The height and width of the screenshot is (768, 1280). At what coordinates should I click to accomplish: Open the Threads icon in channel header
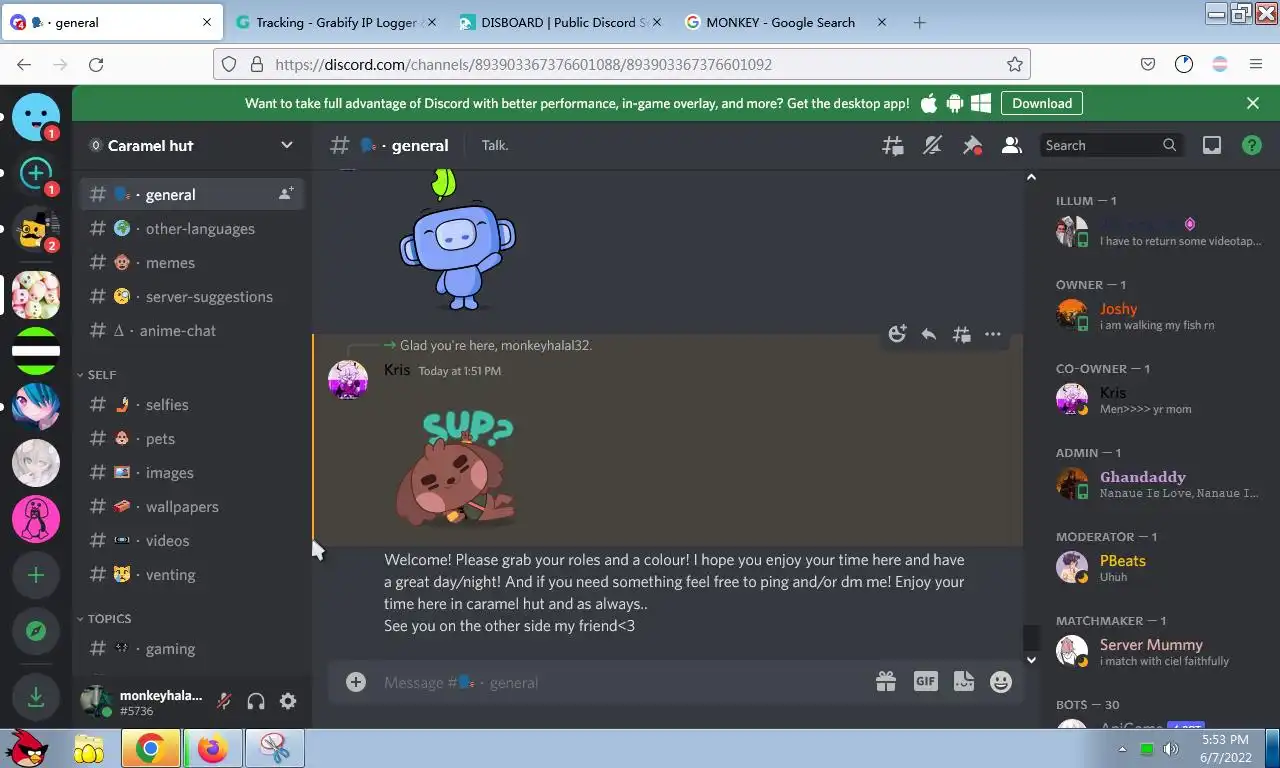892,146
